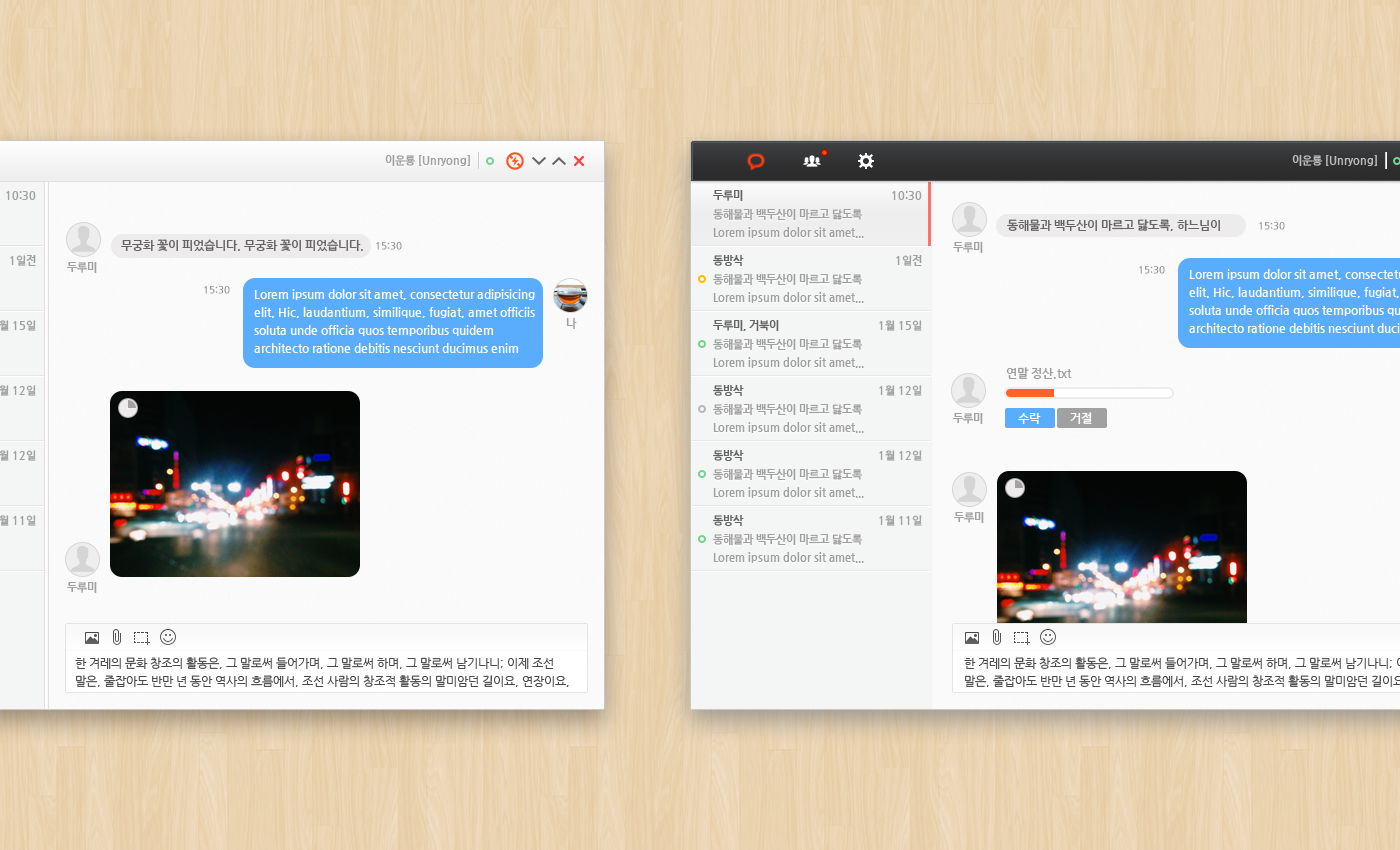Image resolution: width=1400 pixels, height=850 pixels.
Task: Open night city photo in left chat
Action: (x=235, y=484)
